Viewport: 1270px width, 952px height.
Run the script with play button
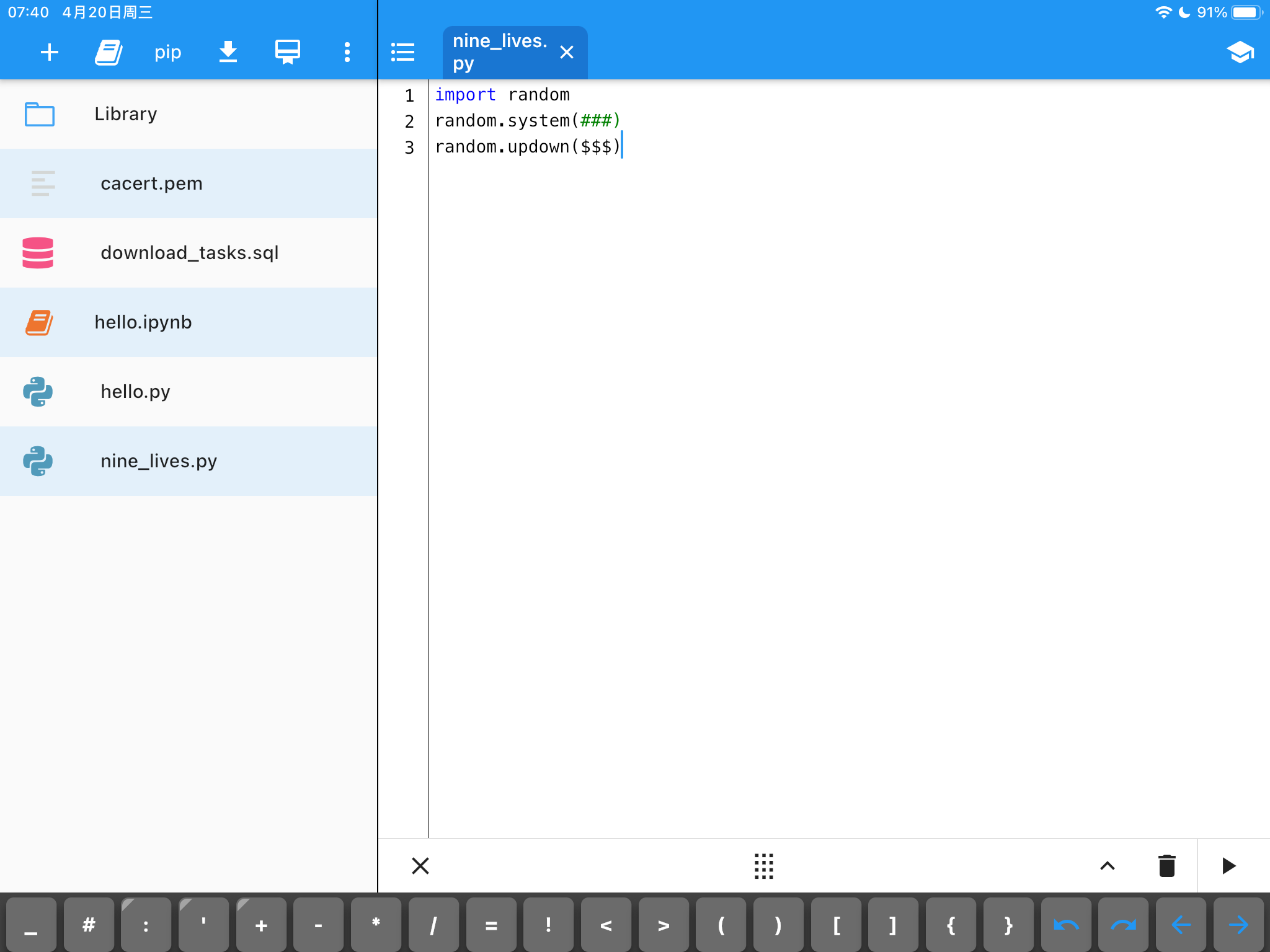click(x=1228, y=866)
